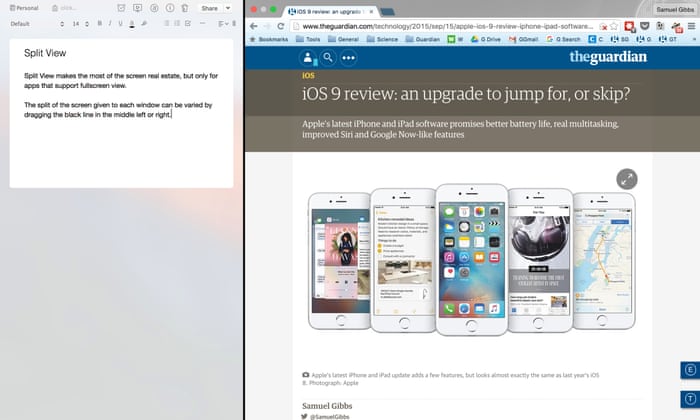
Task: Click the note info icon
Action: pyautogui.click(x=169, y=8)
